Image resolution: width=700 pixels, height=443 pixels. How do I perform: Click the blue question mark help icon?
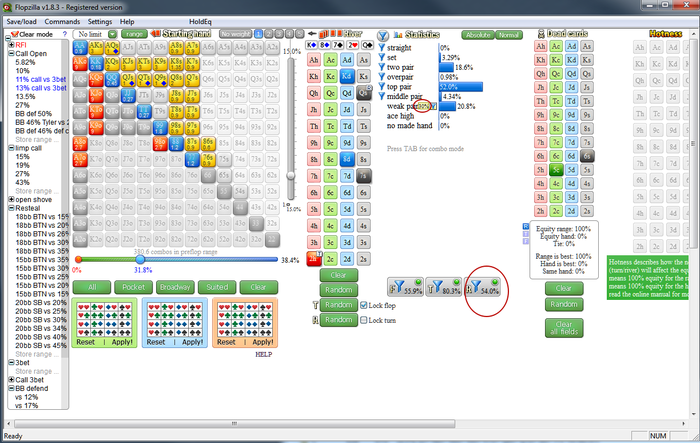pos(65,34)
